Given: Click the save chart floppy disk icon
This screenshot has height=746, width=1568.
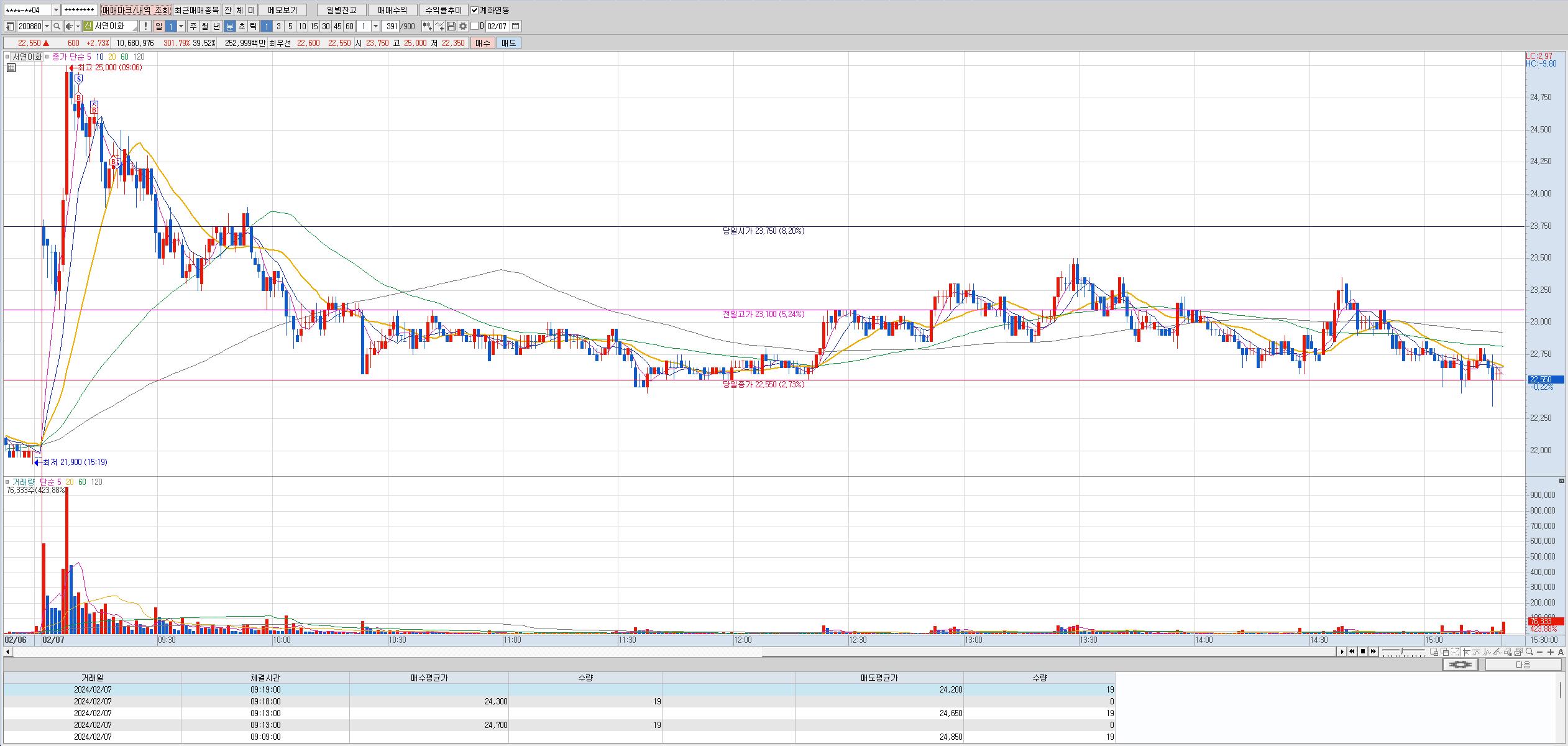Looking at the screenshot, I should 451,26.
